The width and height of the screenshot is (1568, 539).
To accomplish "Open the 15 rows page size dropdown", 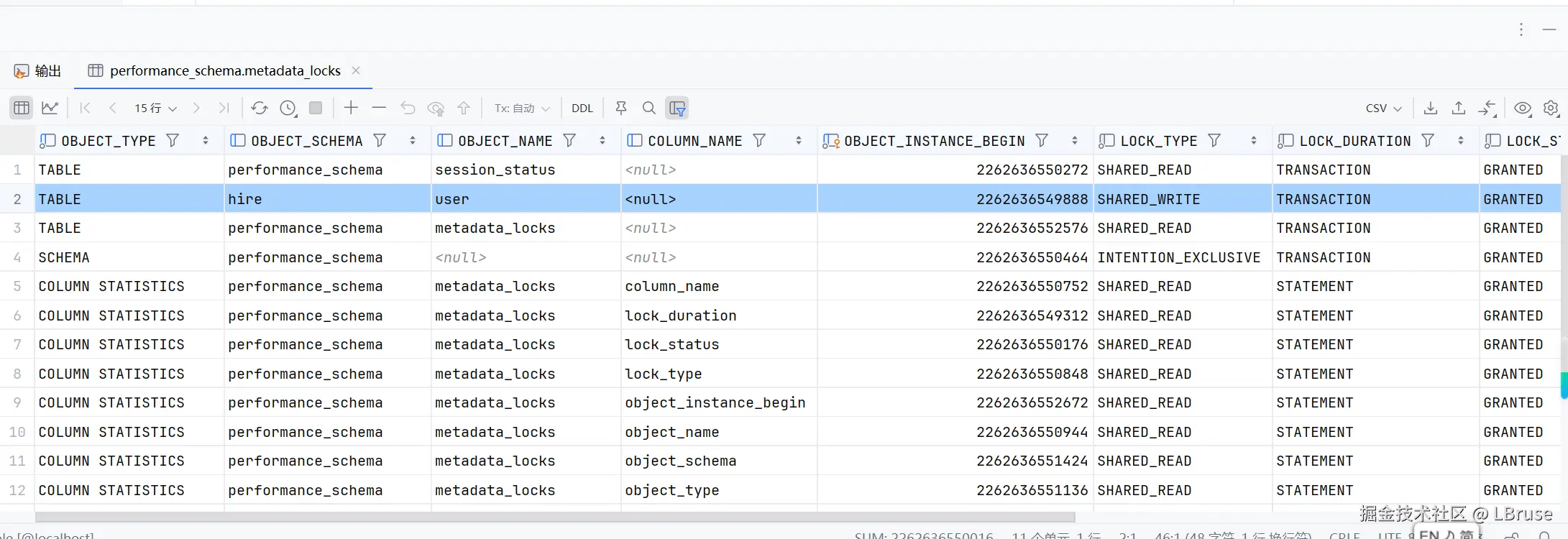I will click(155, 108).
